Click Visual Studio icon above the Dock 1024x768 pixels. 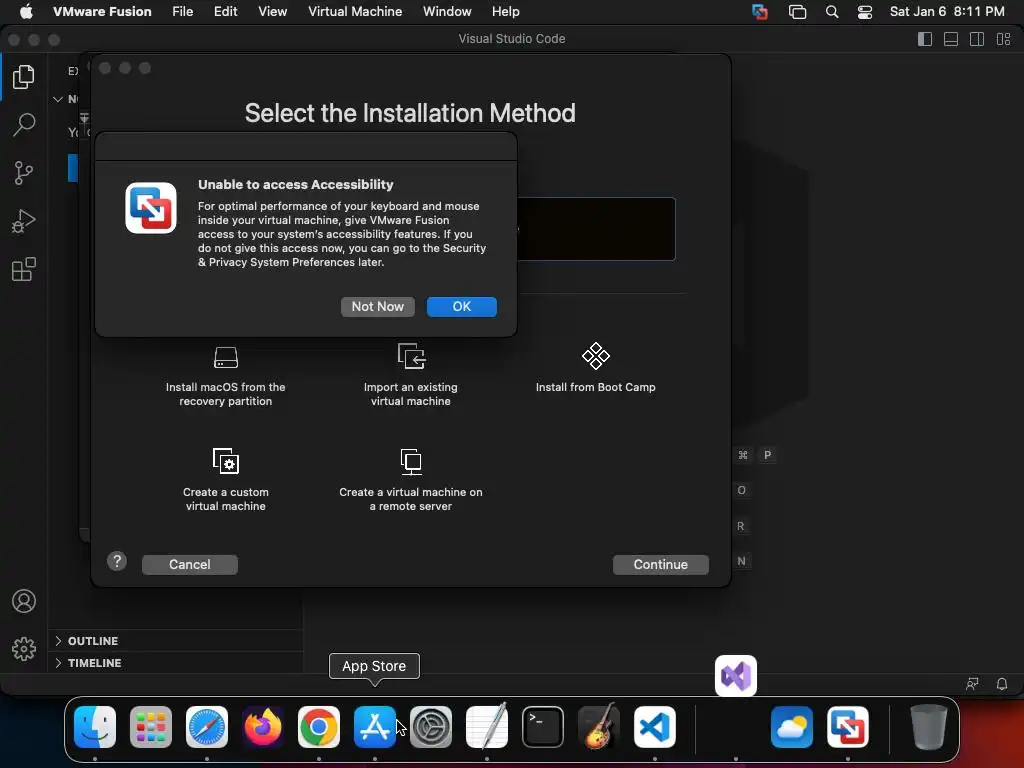[x=736, y=676]
